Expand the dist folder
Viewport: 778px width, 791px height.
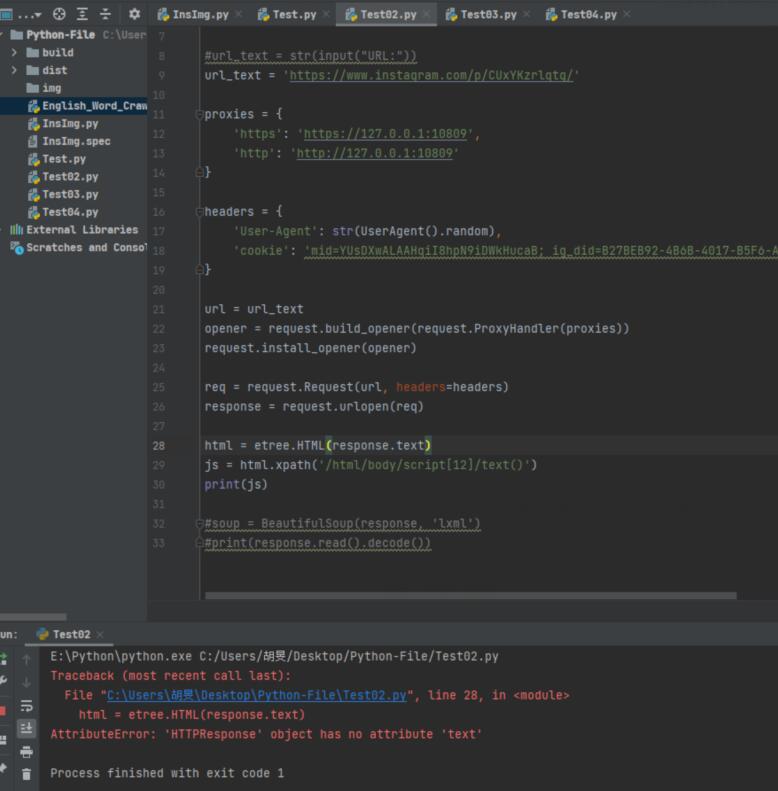coord(14,70)
